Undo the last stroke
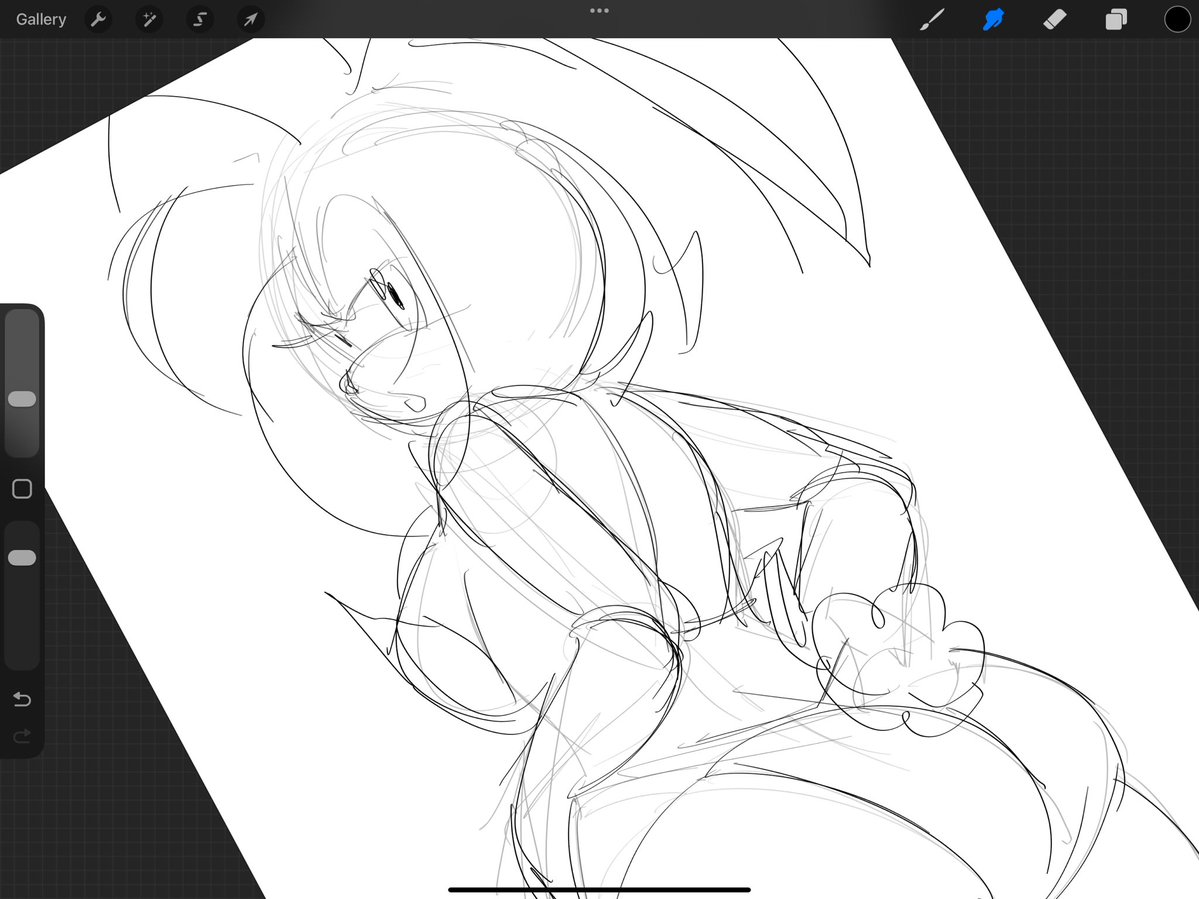Screen dimensions: 1199x899 [22, 699]
